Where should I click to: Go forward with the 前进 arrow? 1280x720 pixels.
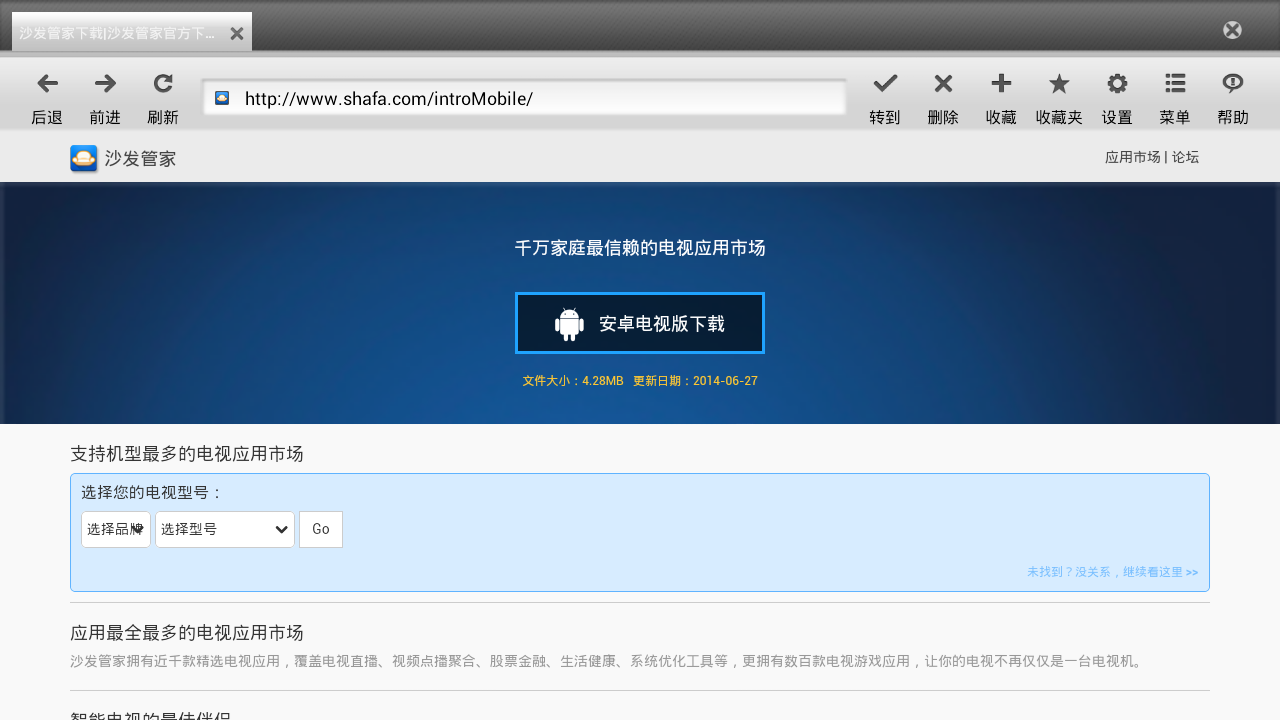coord(105,84)
